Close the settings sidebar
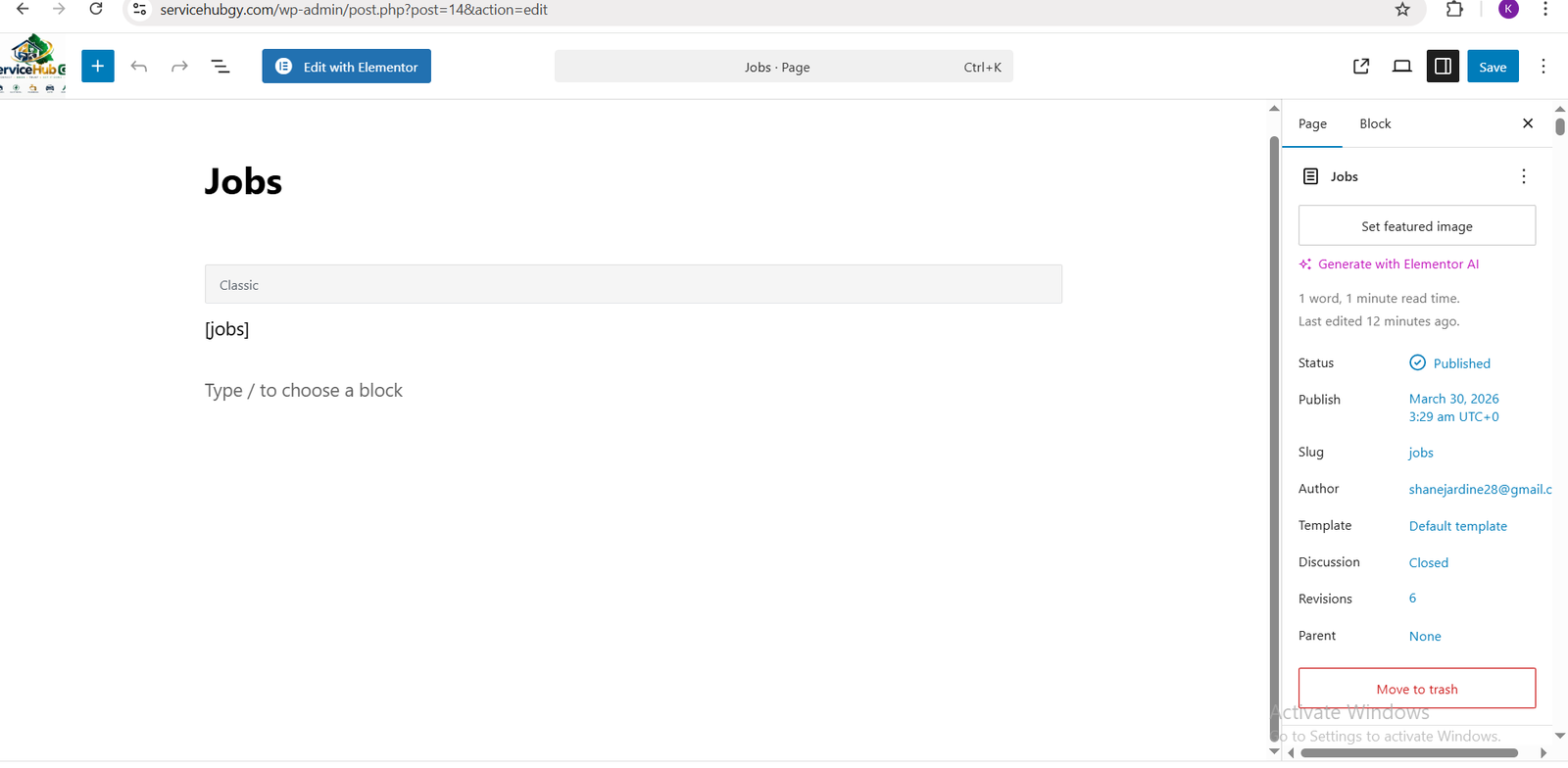The image size is (1568, 768). (x=1528, y=123)
